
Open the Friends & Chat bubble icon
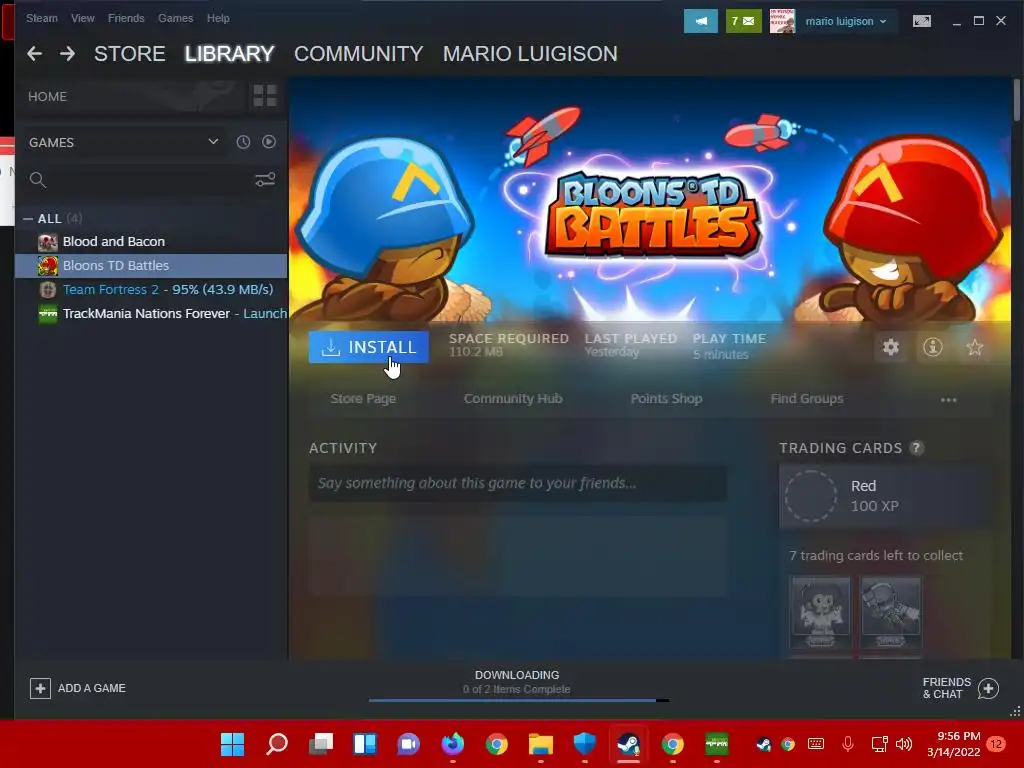[x=988, y=688]
